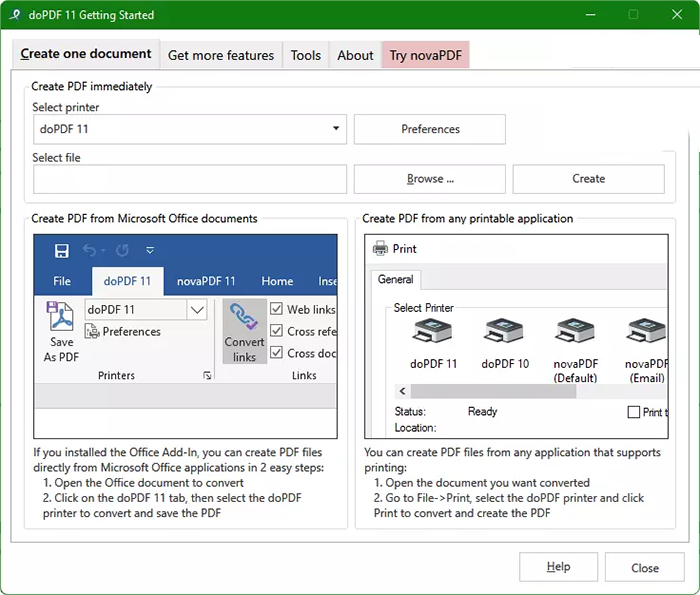Click the Select file input field
Screen dimensions: 700x595
point(190,179)
